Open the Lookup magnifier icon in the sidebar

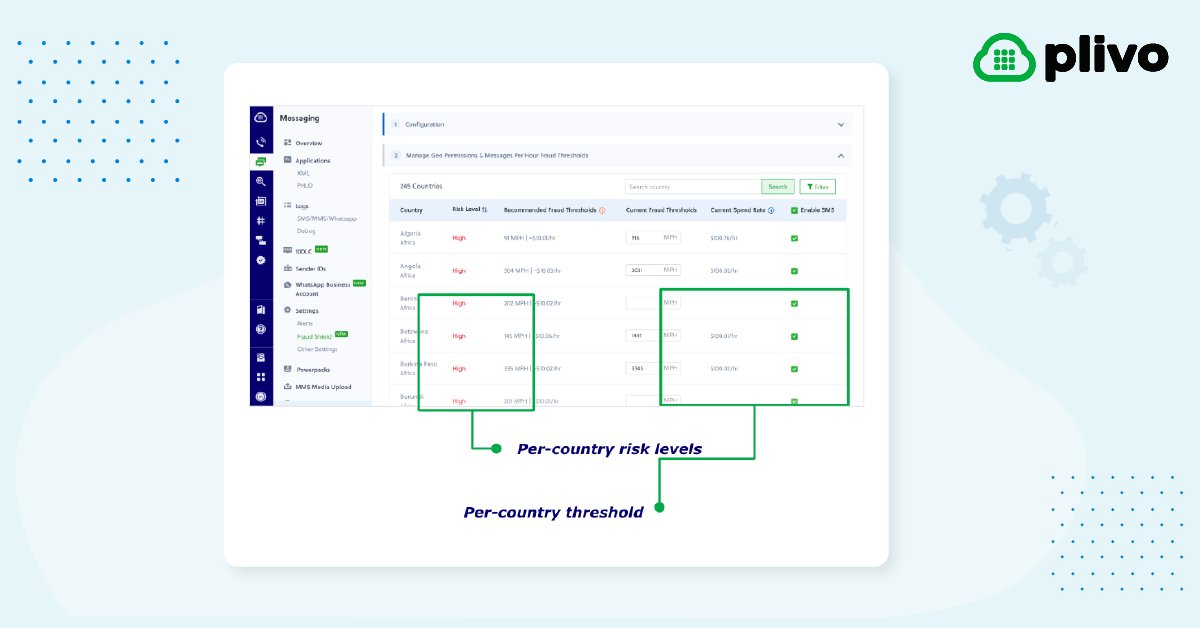point(261,181)
